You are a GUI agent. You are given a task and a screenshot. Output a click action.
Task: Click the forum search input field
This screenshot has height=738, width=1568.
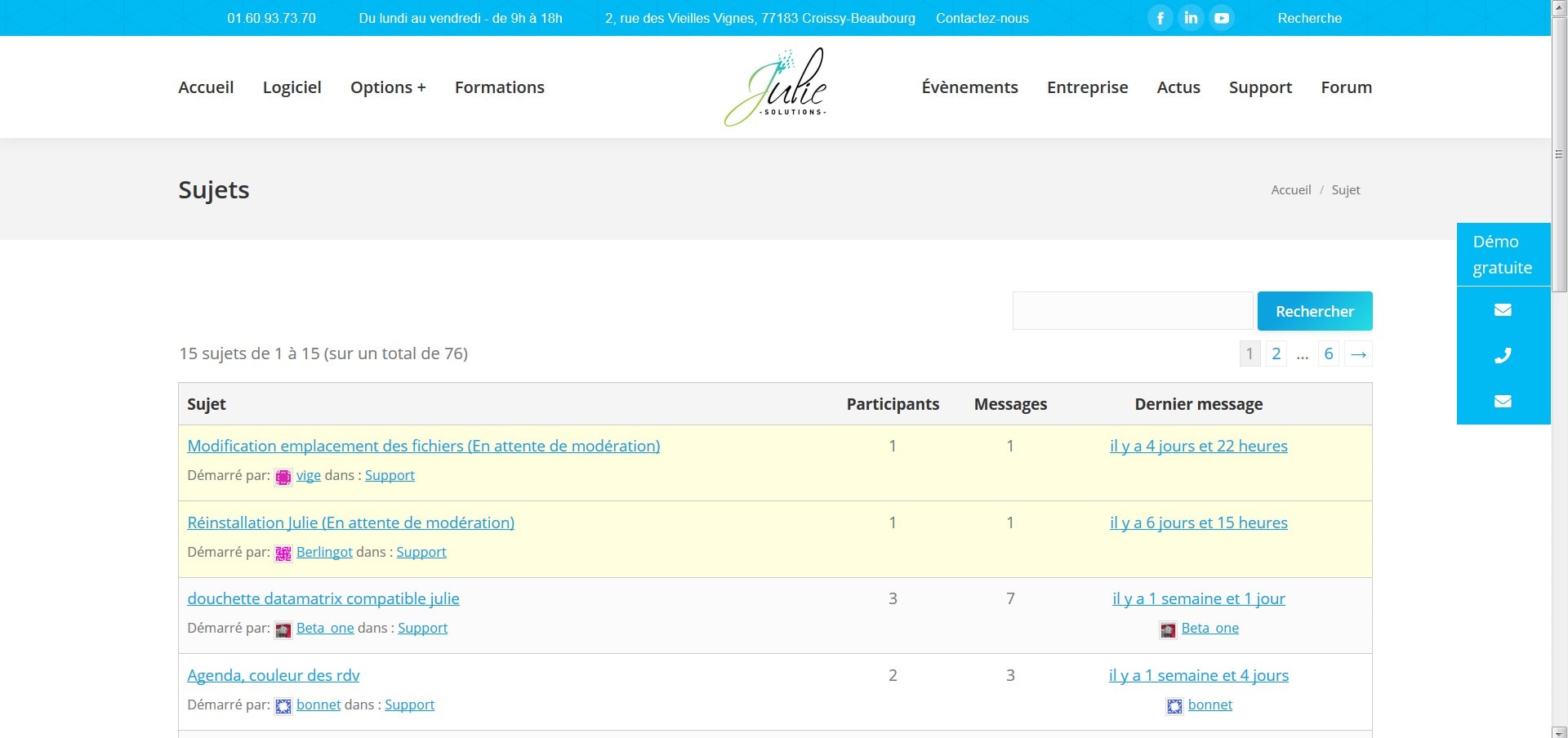coord(1133,311)
